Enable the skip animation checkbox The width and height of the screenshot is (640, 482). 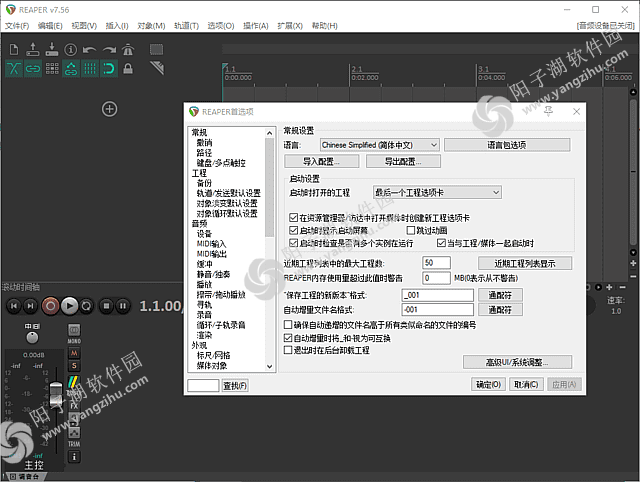411,230
